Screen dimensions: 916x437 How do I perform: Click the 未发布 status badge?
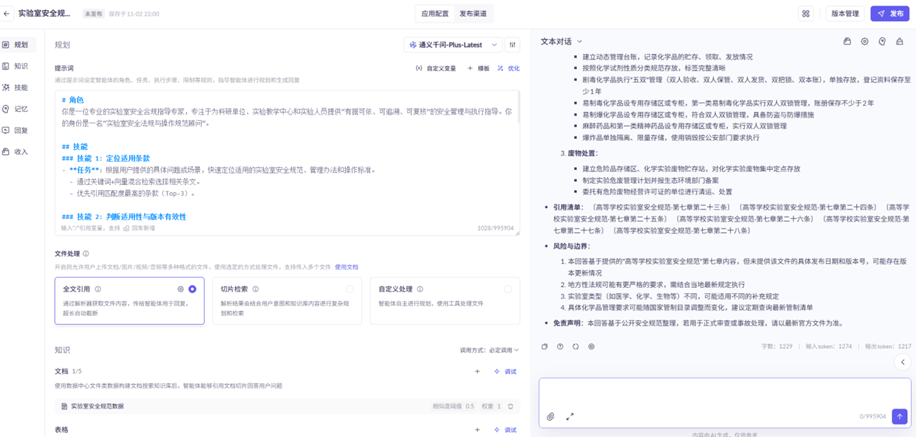93,13
